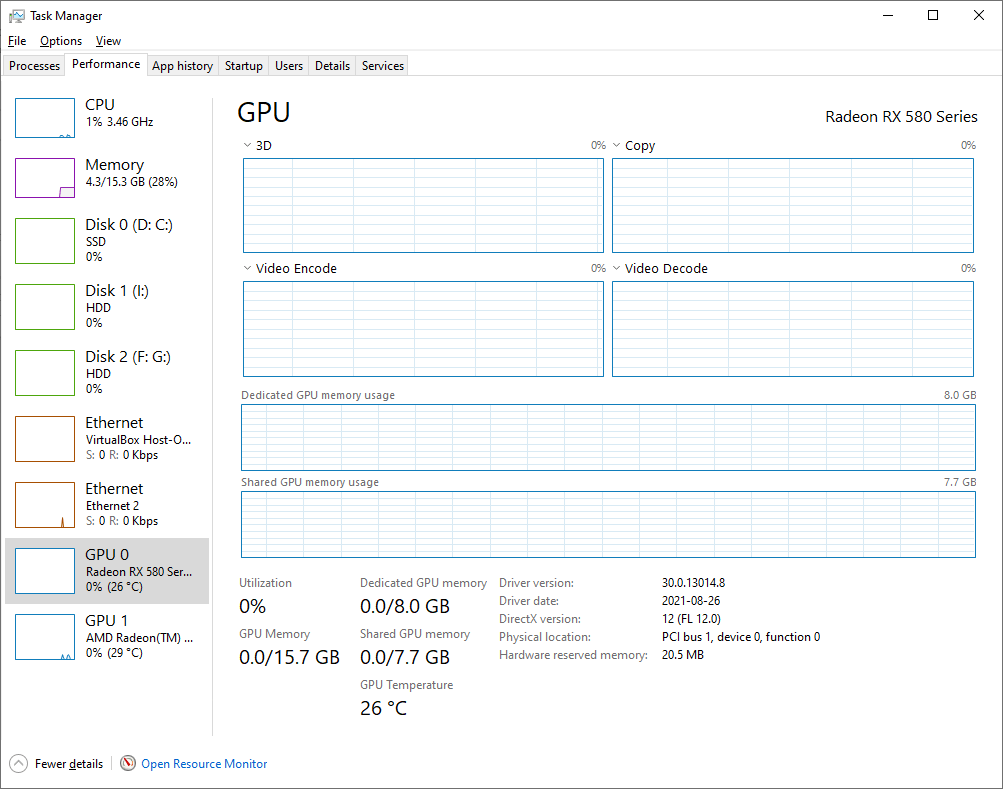Select the Disk 0 (D: C:) thumbnail graph
The width and height of the screenshot is (1003, 789).
coord(45,241)
